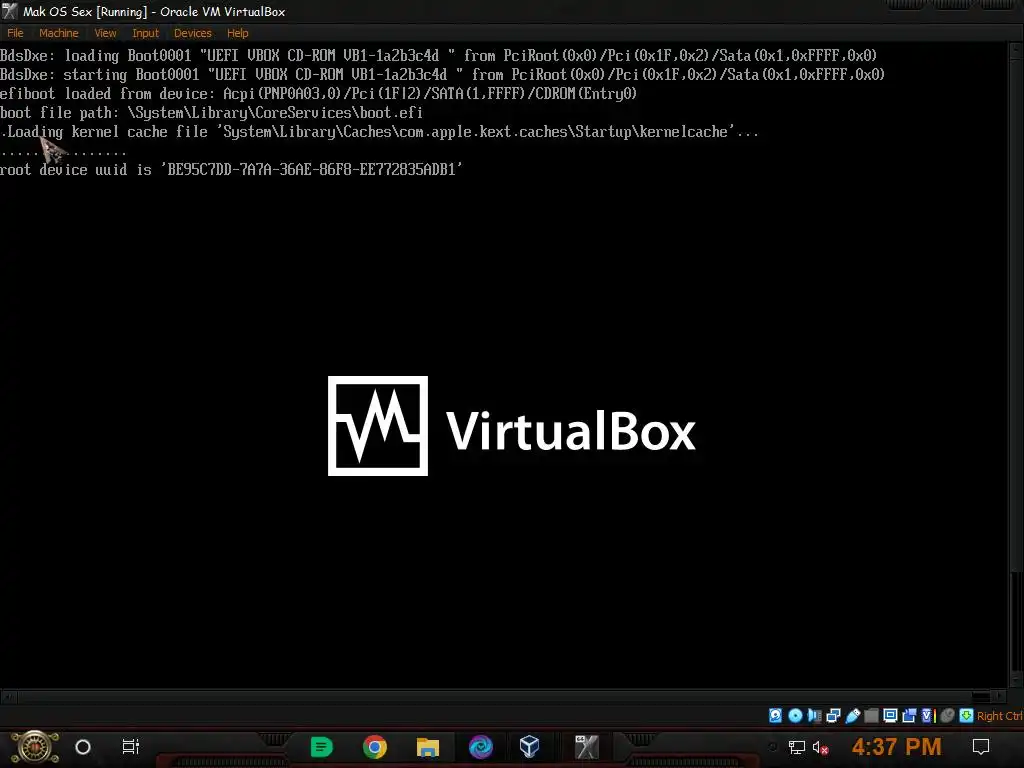Image resolution: width=1024 pixels, height=768 pixels.
Task: Open the Machine menu
Action: (x=58, y=33)
